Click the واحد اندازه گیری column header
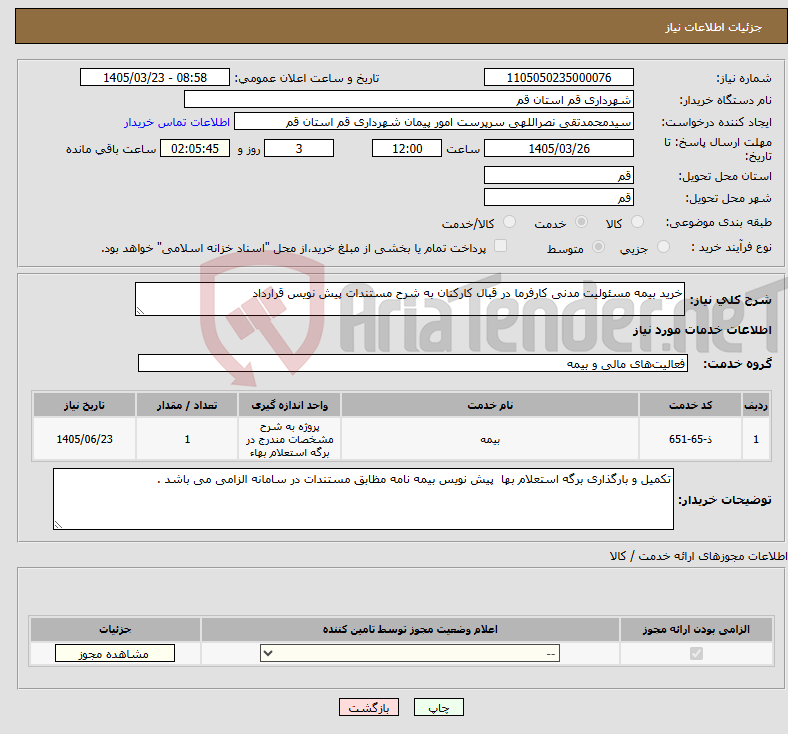This screenshot has height=734, width=788. pos(289,405)
